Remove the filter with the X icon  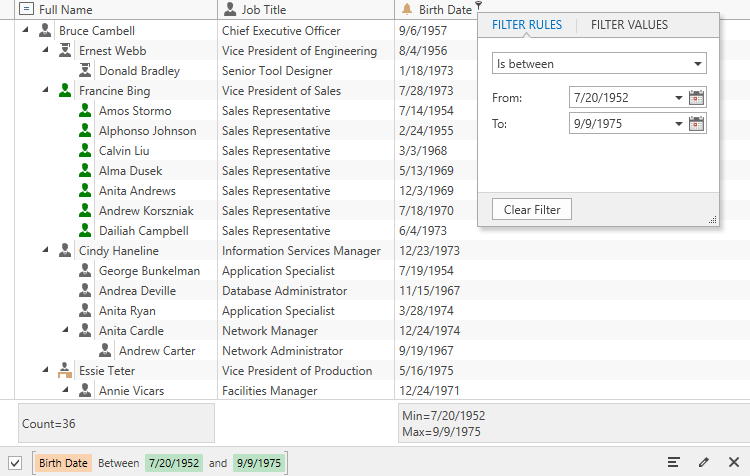click(x=734, y=462)
